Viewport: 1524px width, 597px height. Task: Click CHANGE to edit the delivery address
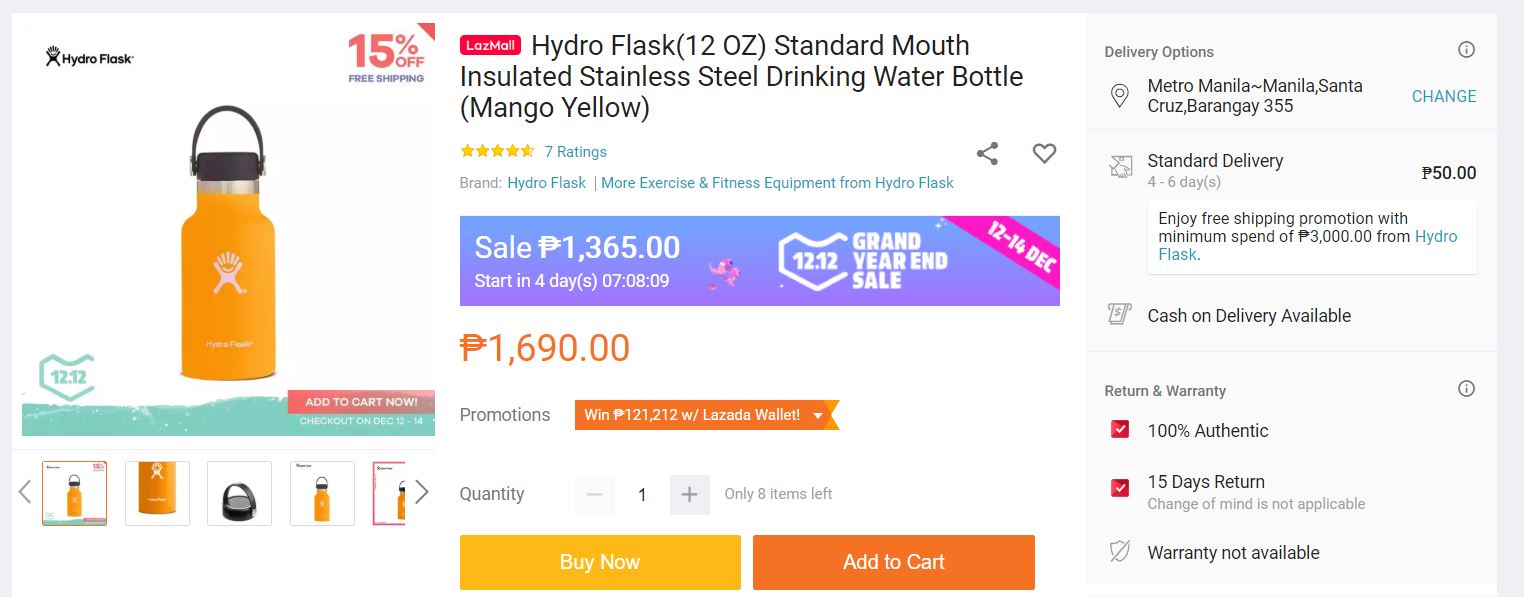pyautogui.click(x=1443, y=96)
